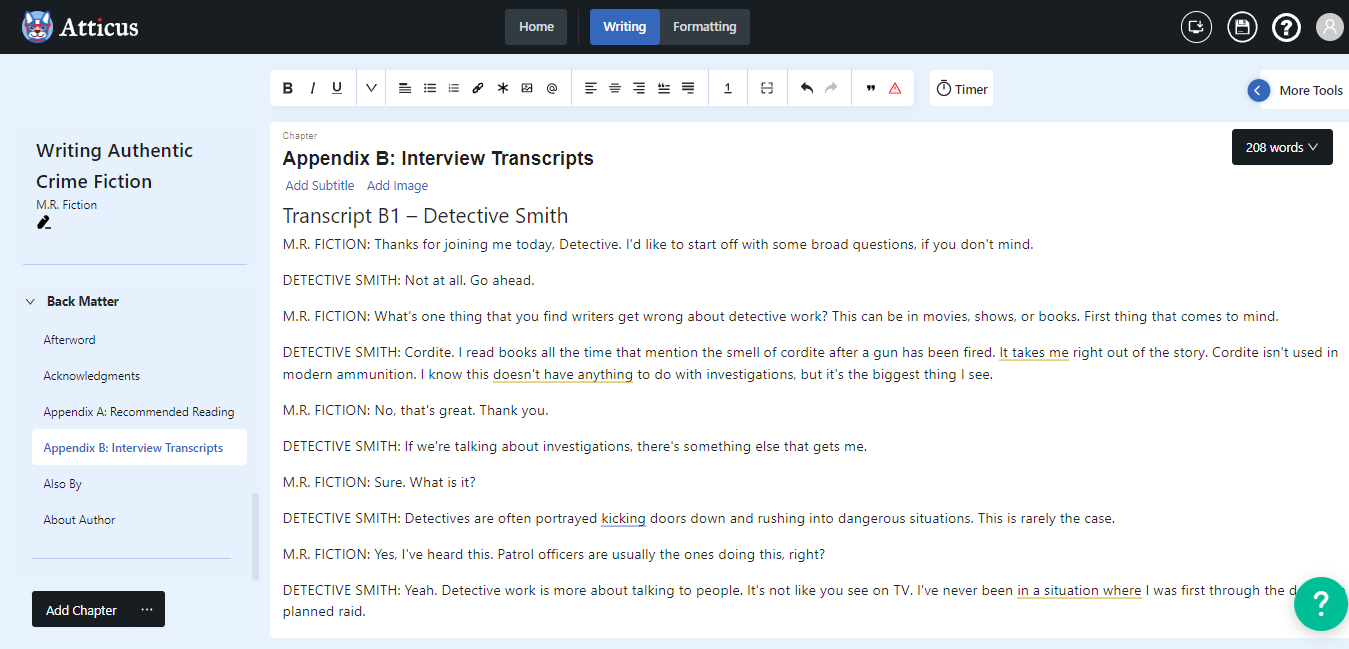Center align the text
Image resolution: width=1349 pixels, height=649 pixels.
click(615, 89)
